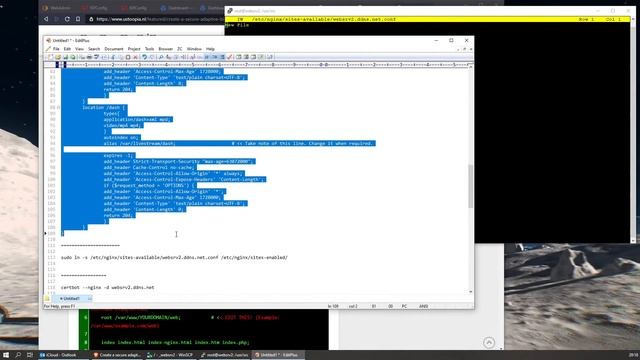
Task: Open the Windows Start menu
Action: pyautogui.click(x=6, y=355)
